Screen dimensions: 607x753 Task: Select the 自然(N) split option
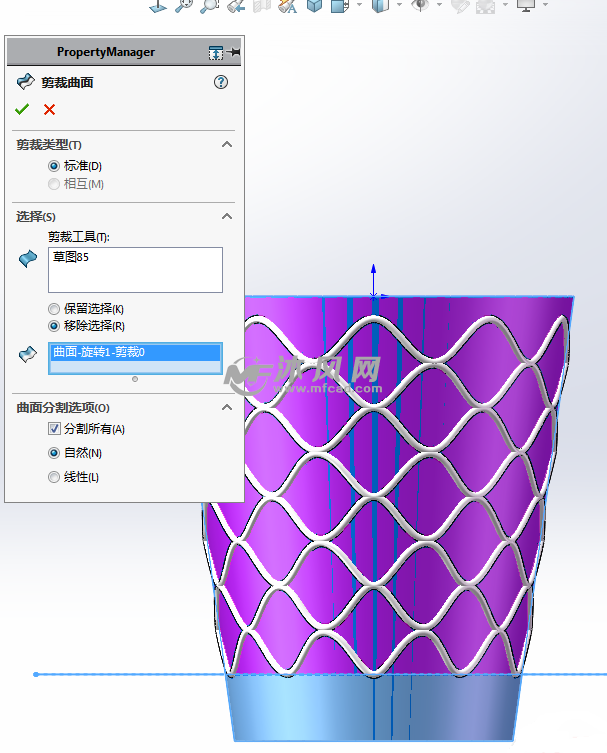click(x=54, y=453)
